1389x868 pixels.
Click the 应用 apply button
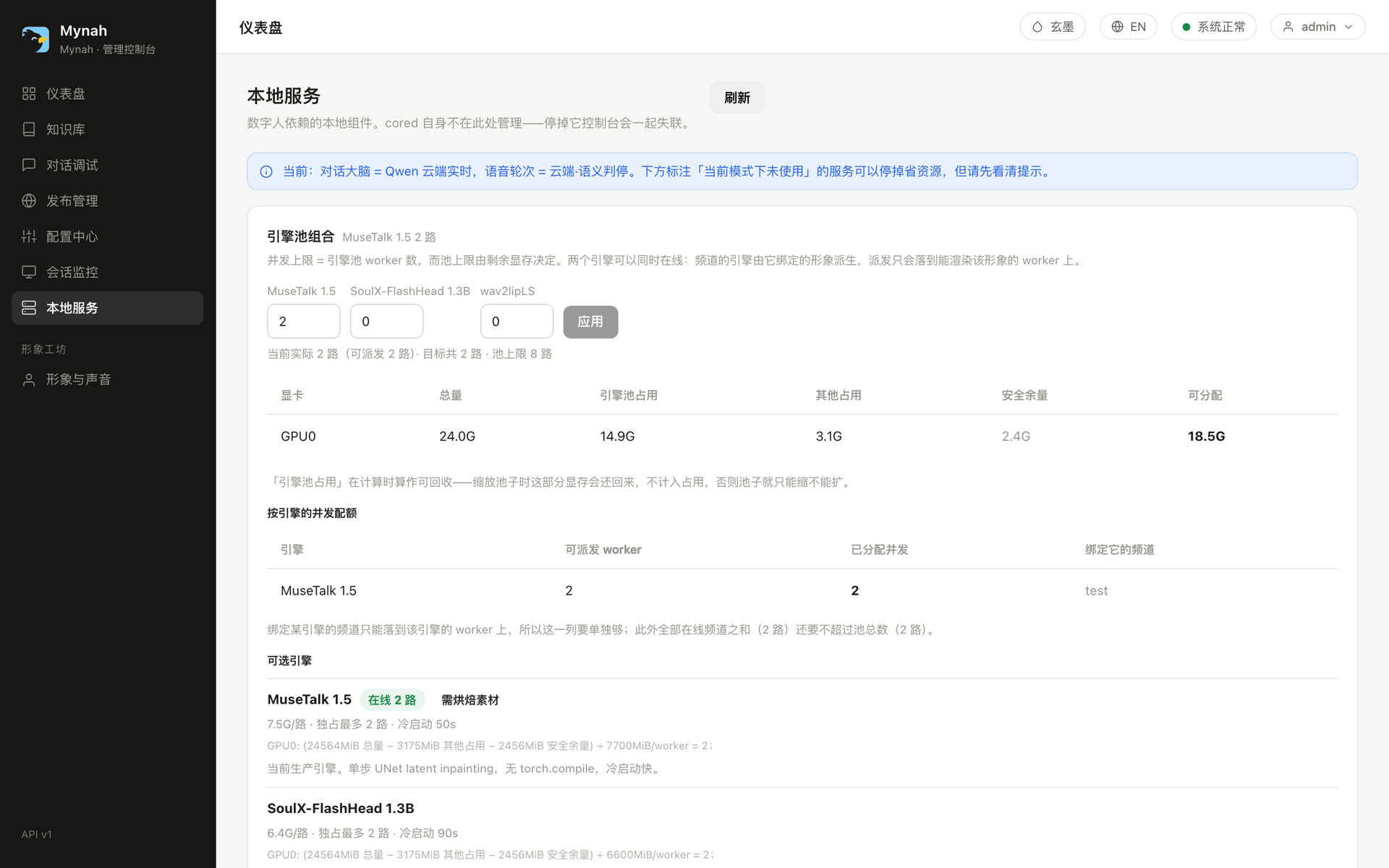coord(590,322)
